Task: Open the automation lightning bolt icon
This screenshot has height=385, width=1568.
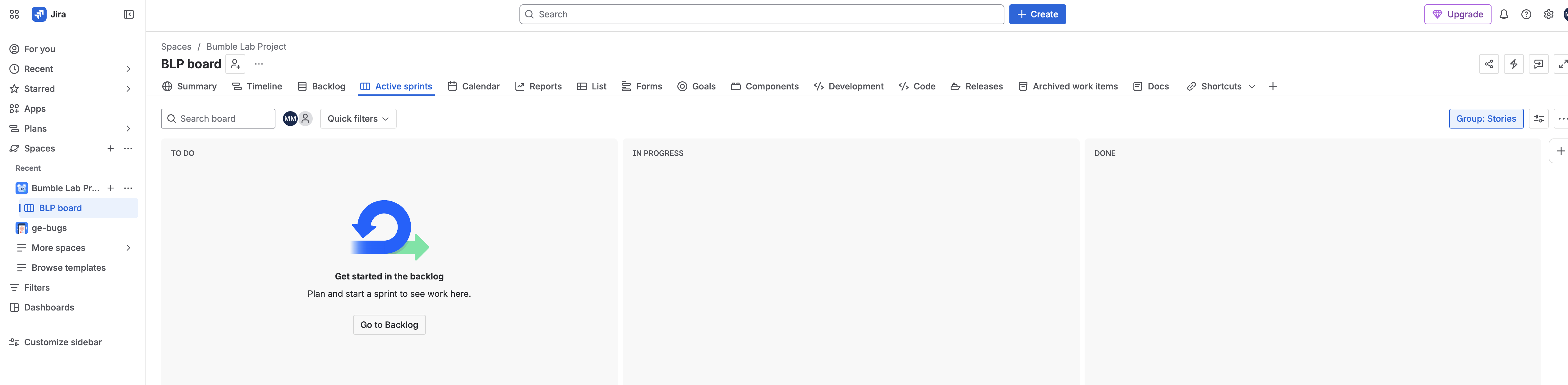Action: click(1514, 64)
